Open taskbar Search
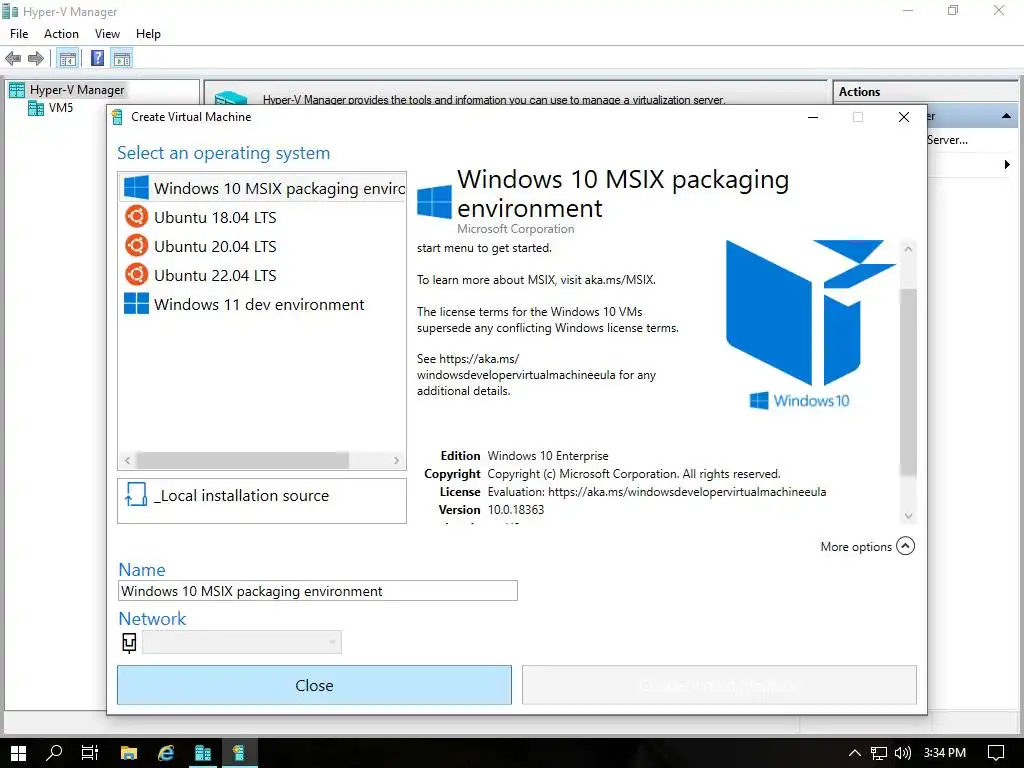1024x768 pixels. point(54,753)
